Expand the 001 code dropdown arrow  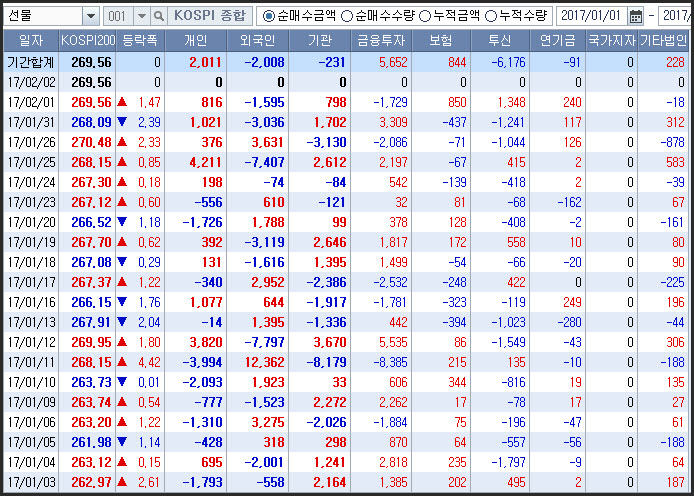click(142, 16)
